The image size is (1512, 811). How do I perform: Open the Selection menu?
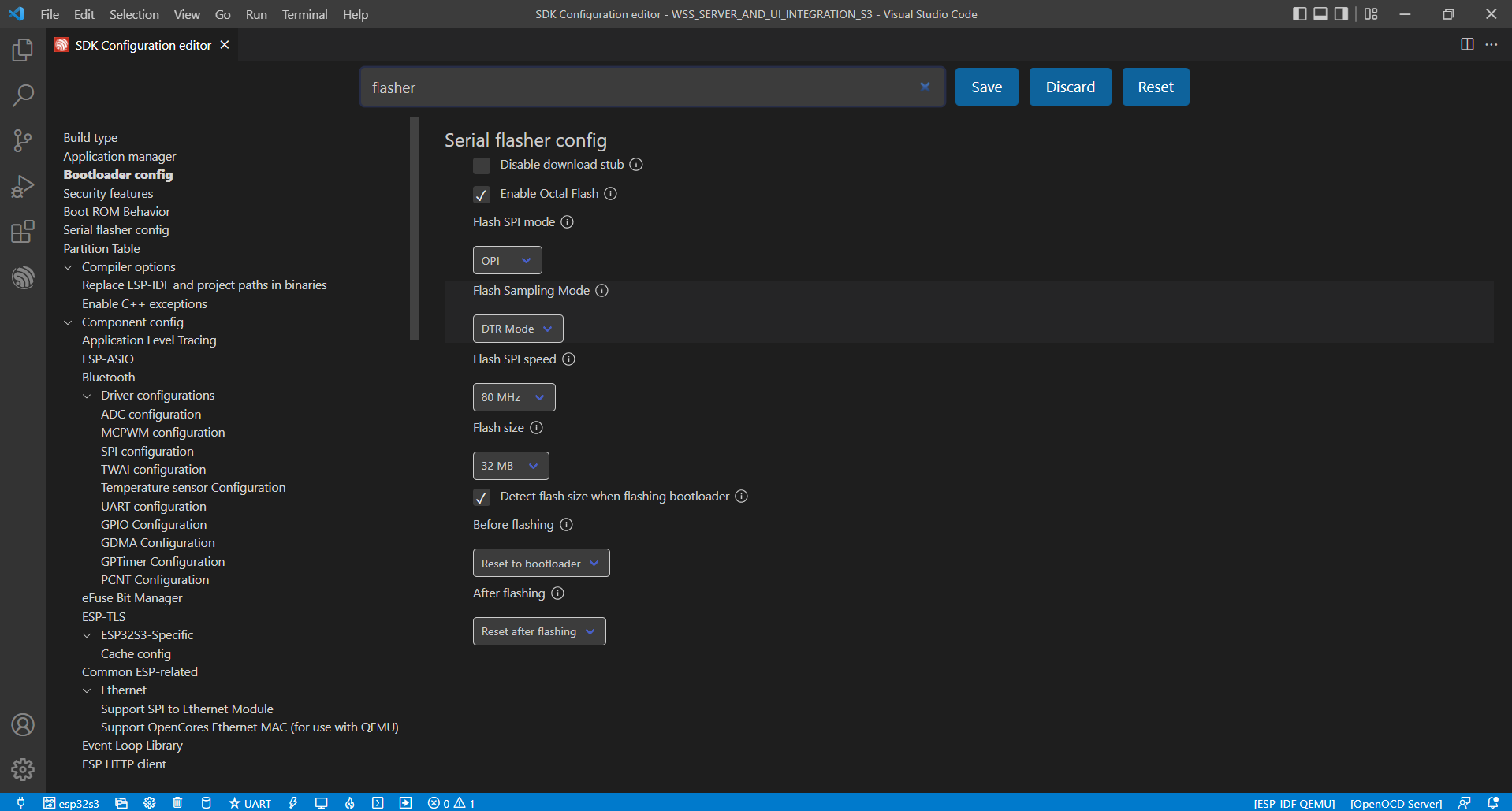pos(134,14)
